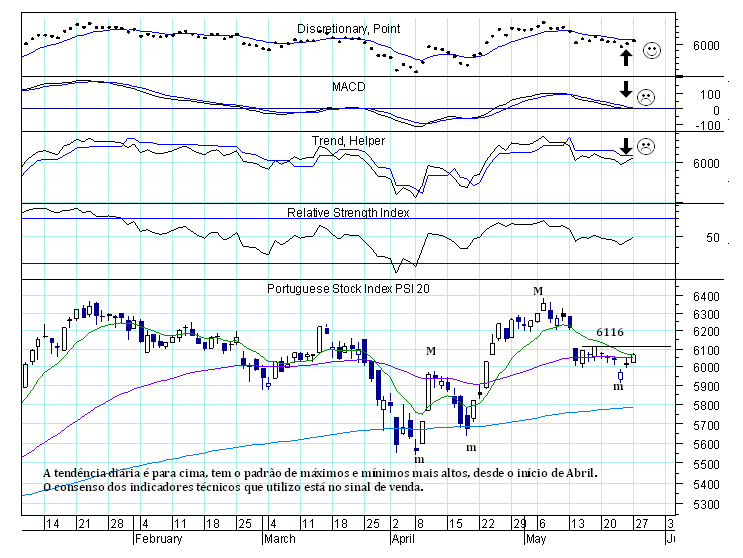743x558 pixels.
Task: Click the 6400 price axis label
Action: (x=706, y=297)
